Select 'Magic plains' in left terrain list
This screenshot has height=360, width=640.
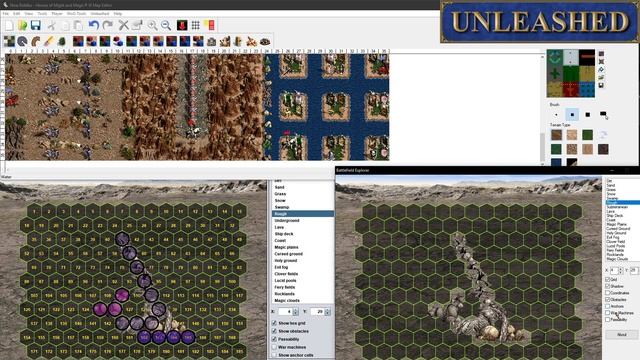click(x=302, y=247)
